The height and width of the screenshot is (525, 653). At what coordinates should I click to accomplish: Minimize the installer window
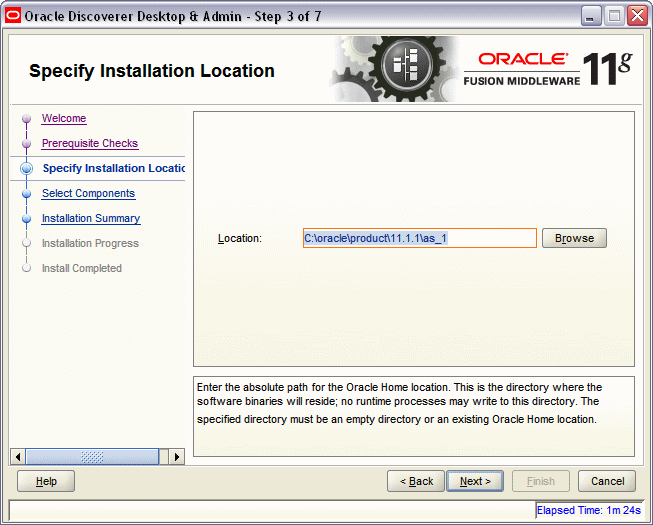point(591,17)
